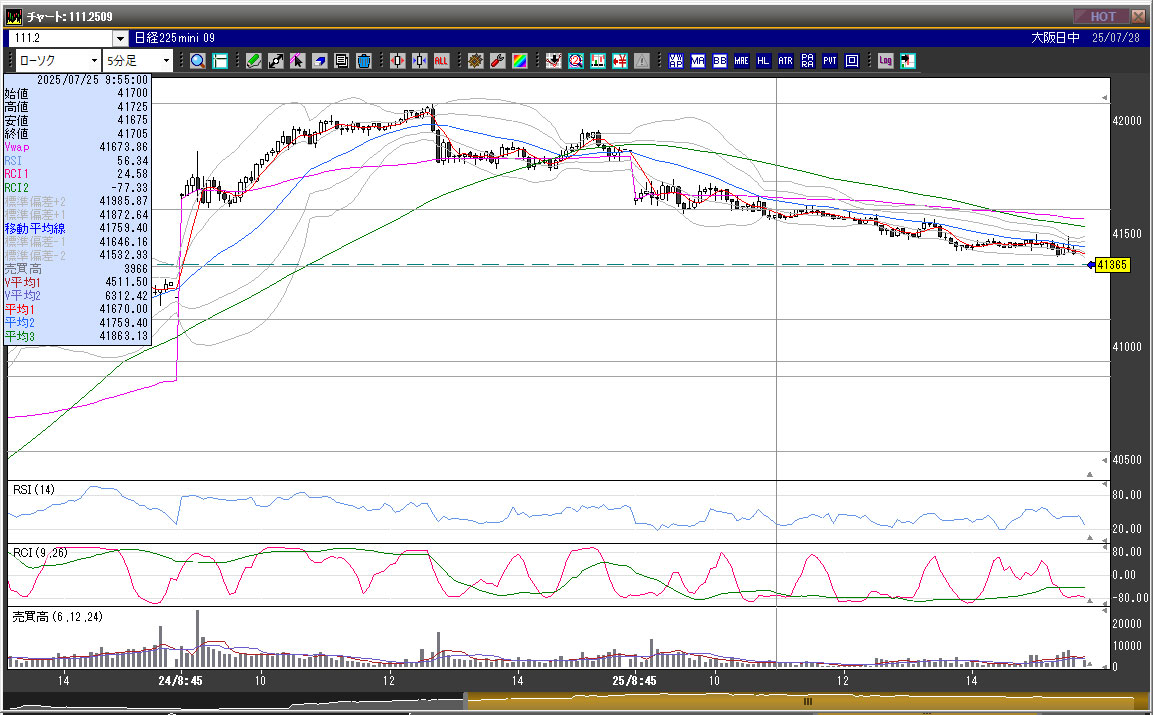This screenshot has width=1153, height=715.
Task: Click the red-green bar chart icon
Action: coord(598,61)
